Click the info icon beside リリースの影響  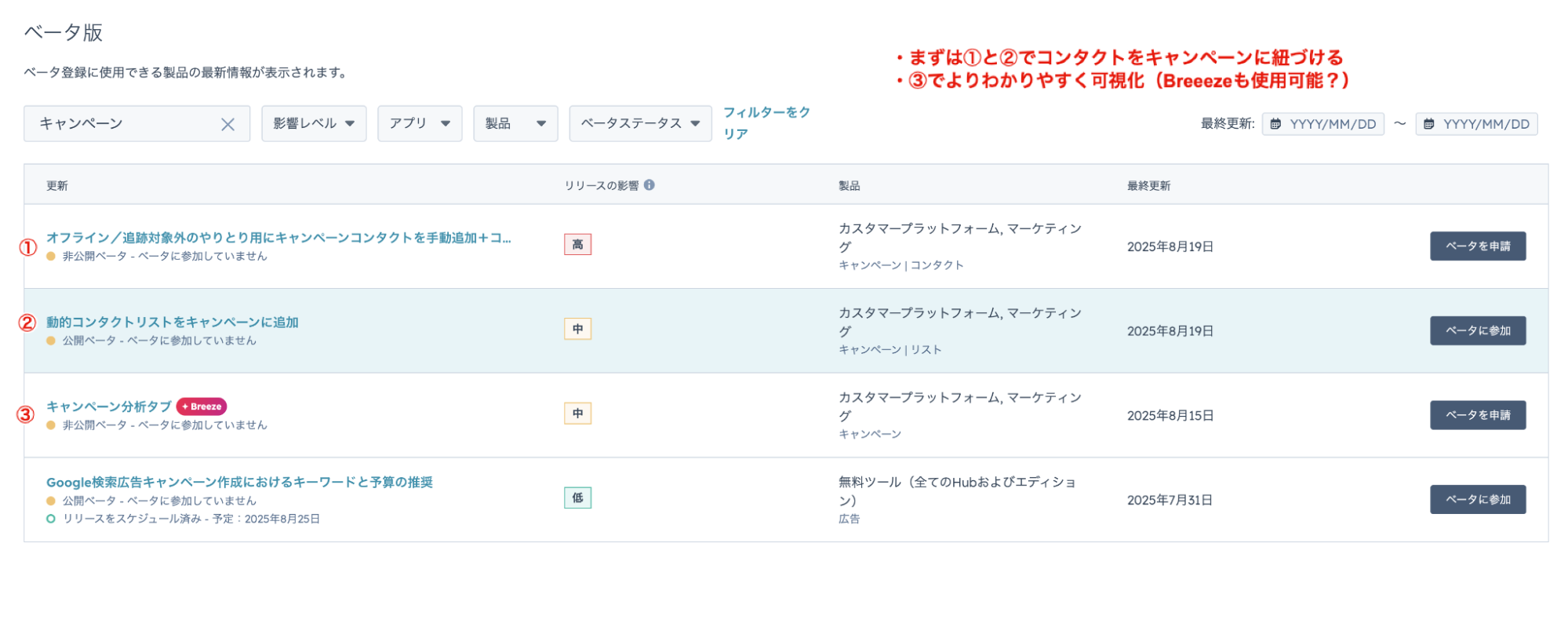coord(649,185)
